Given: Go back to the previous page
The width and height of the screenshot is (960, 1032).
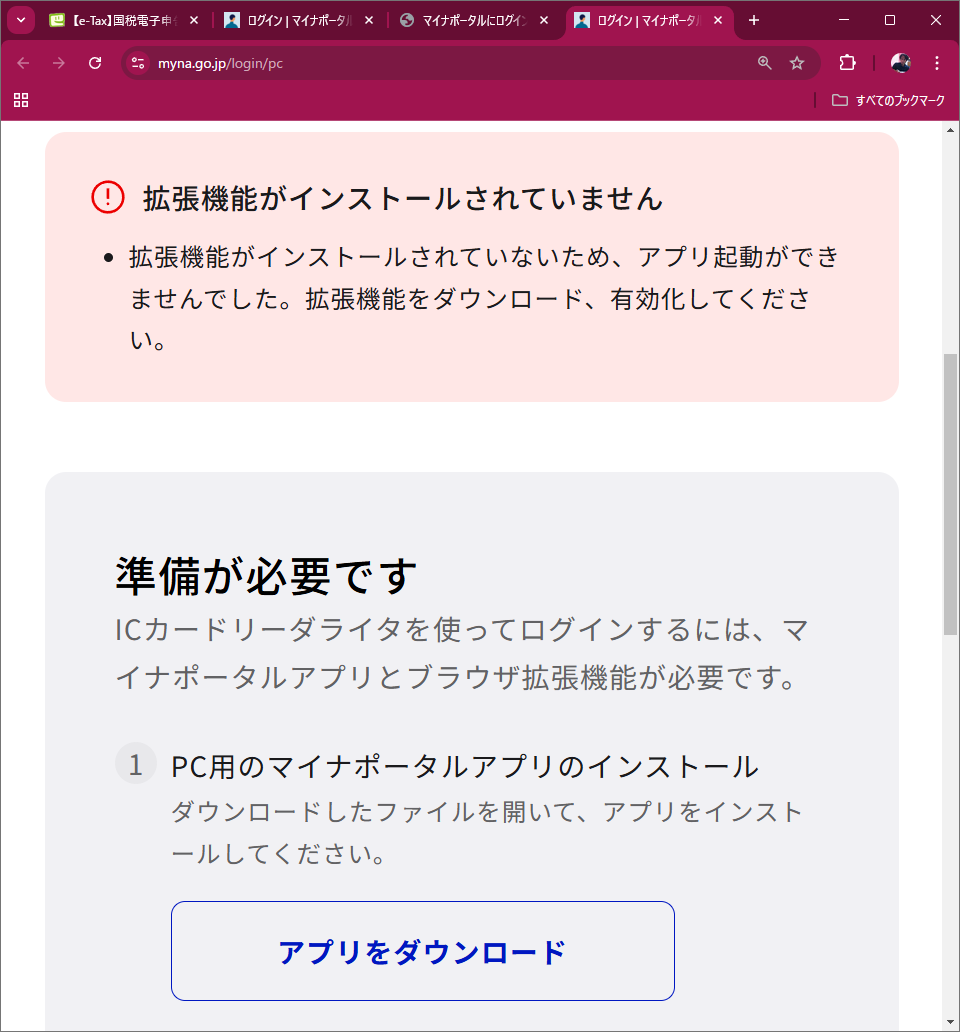Looking at the screenshot, I should coord(23,63).
